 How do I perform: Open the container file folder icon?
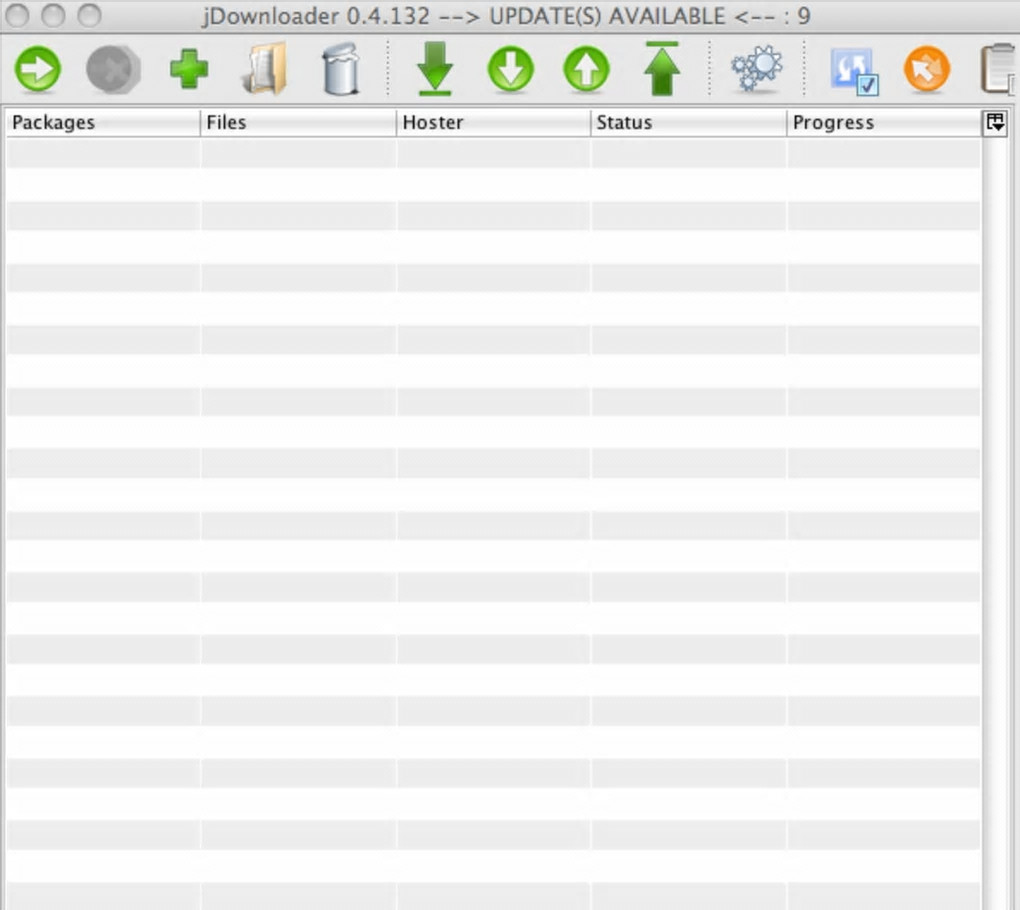[x=265, y=69]
